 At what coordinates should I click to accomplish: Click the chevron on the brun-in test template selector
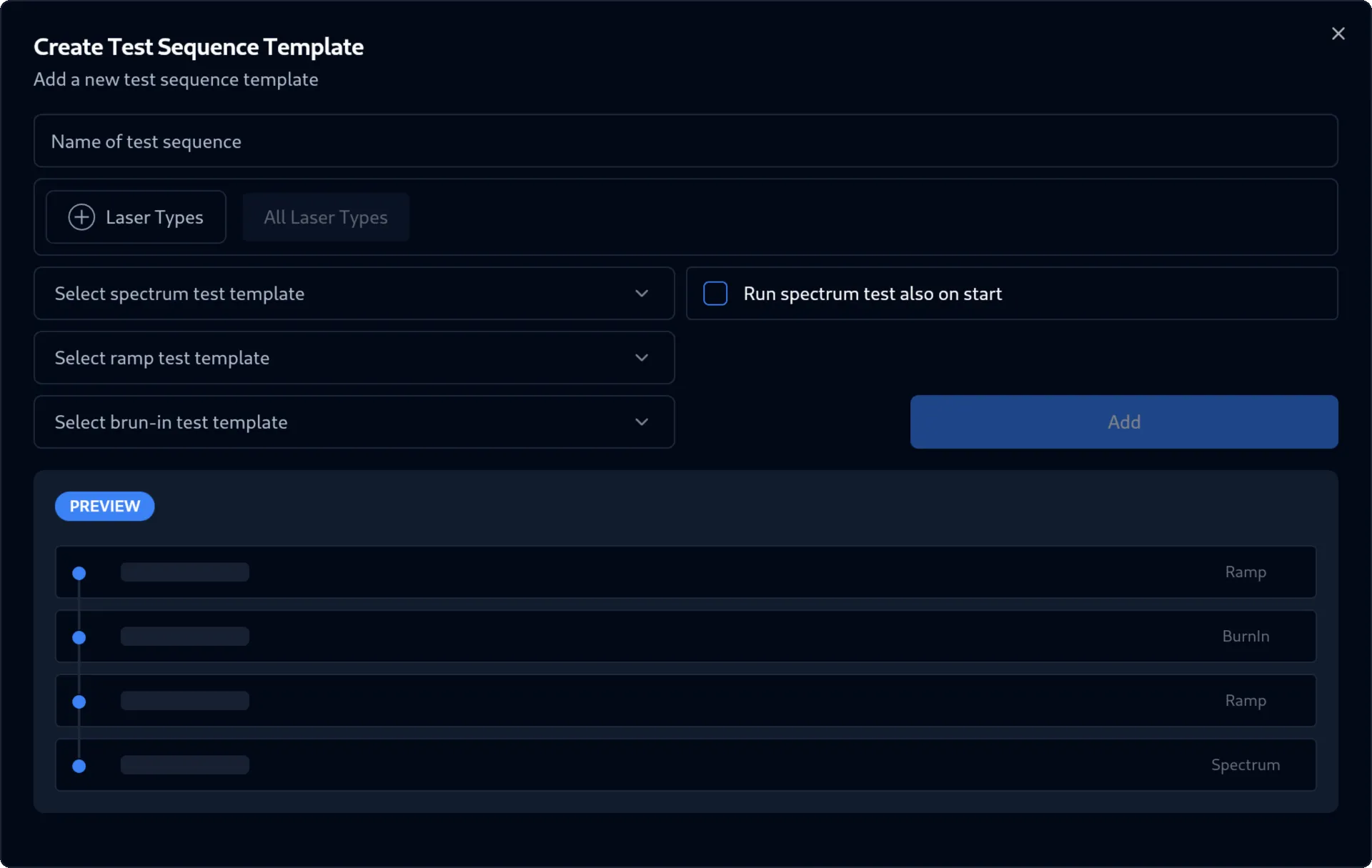coord(641,421)
